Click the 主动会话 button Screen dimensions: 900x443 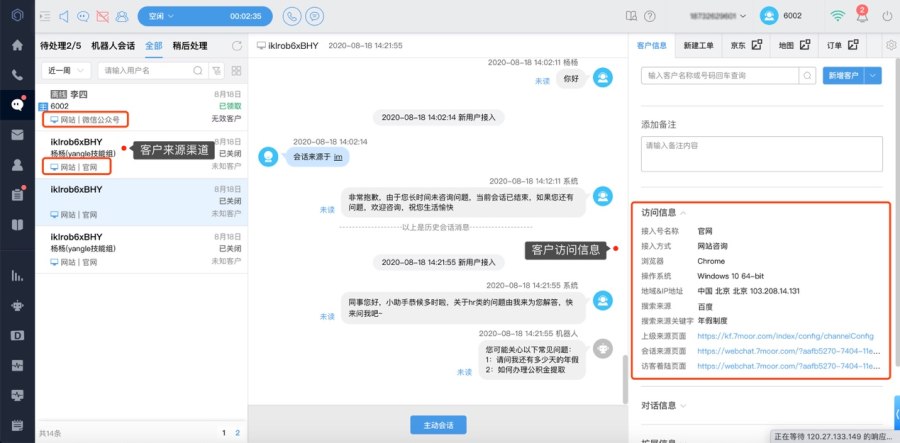(x=438, y=425)
